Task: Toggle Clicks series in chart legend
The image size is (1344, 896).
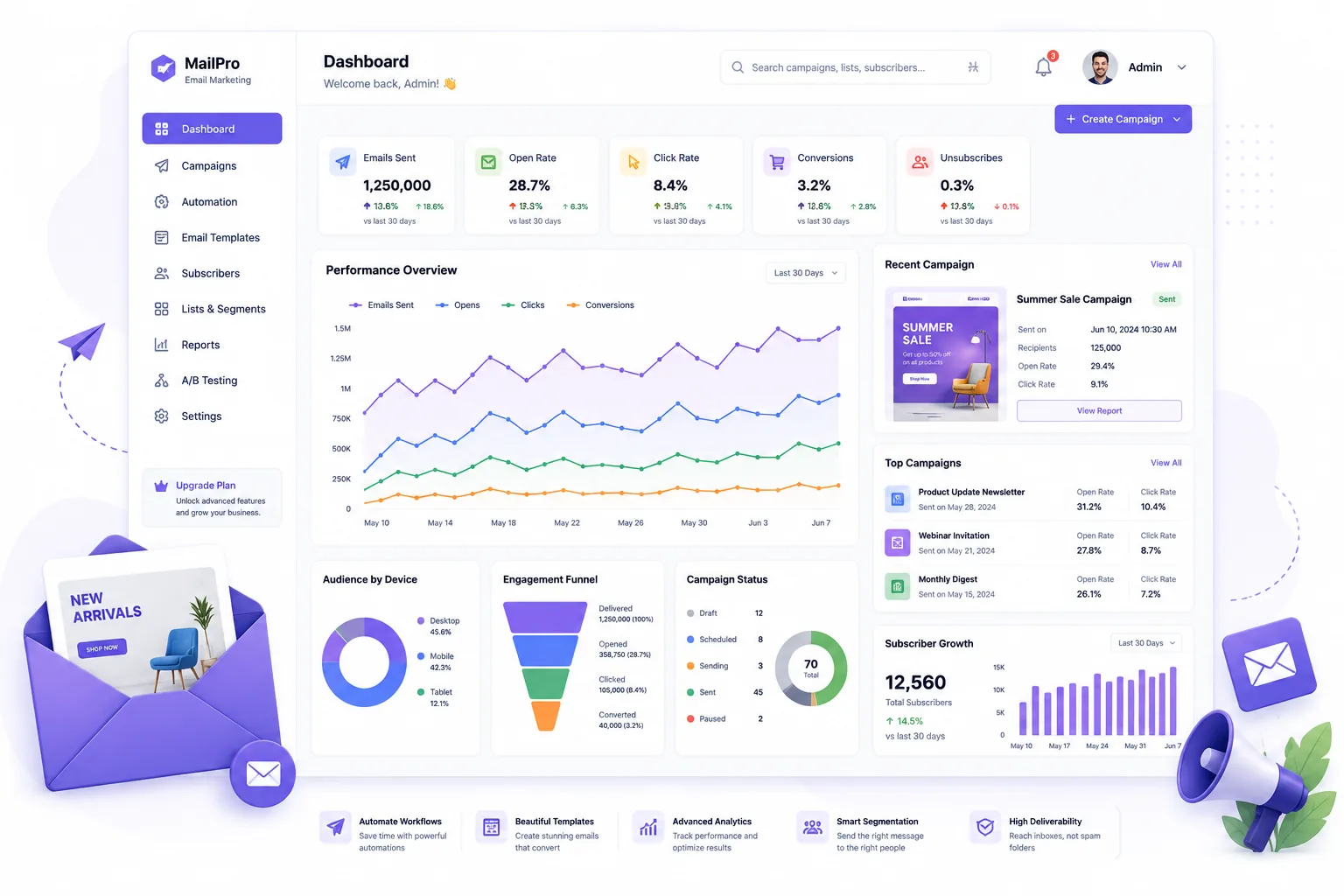Action: 523,305
